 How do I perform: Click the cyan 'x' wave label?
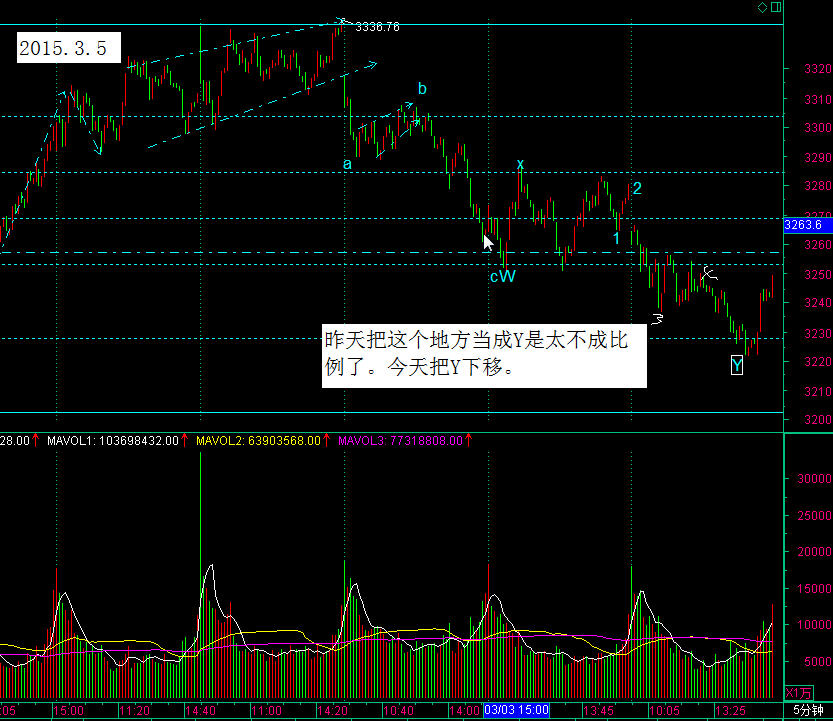520,163
